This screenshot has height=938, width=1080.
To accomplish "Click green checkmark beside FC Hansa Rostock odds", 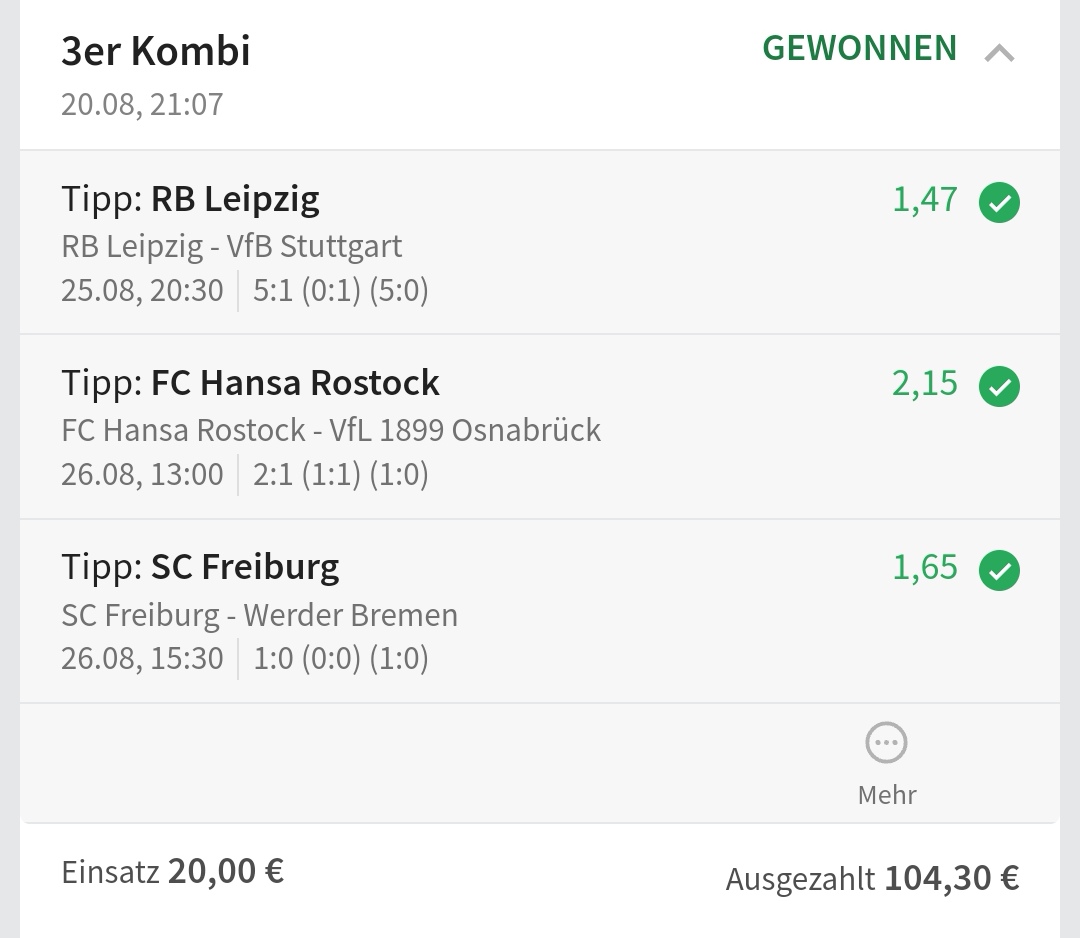I will point(999,387).
